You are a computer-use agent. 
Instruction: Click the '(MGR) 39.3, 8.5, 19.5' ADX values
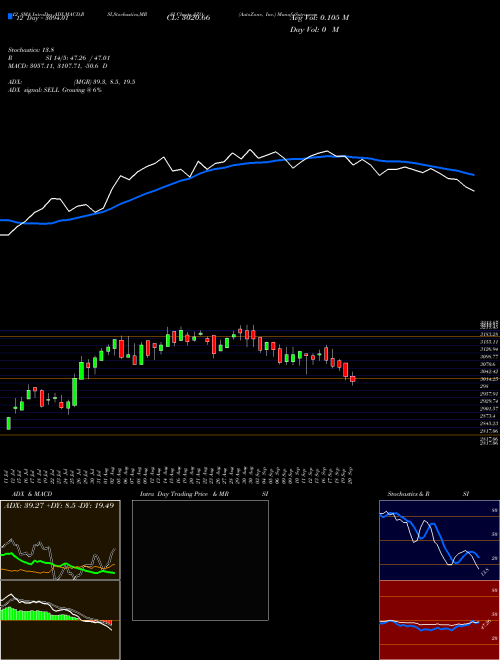[104, 82]
